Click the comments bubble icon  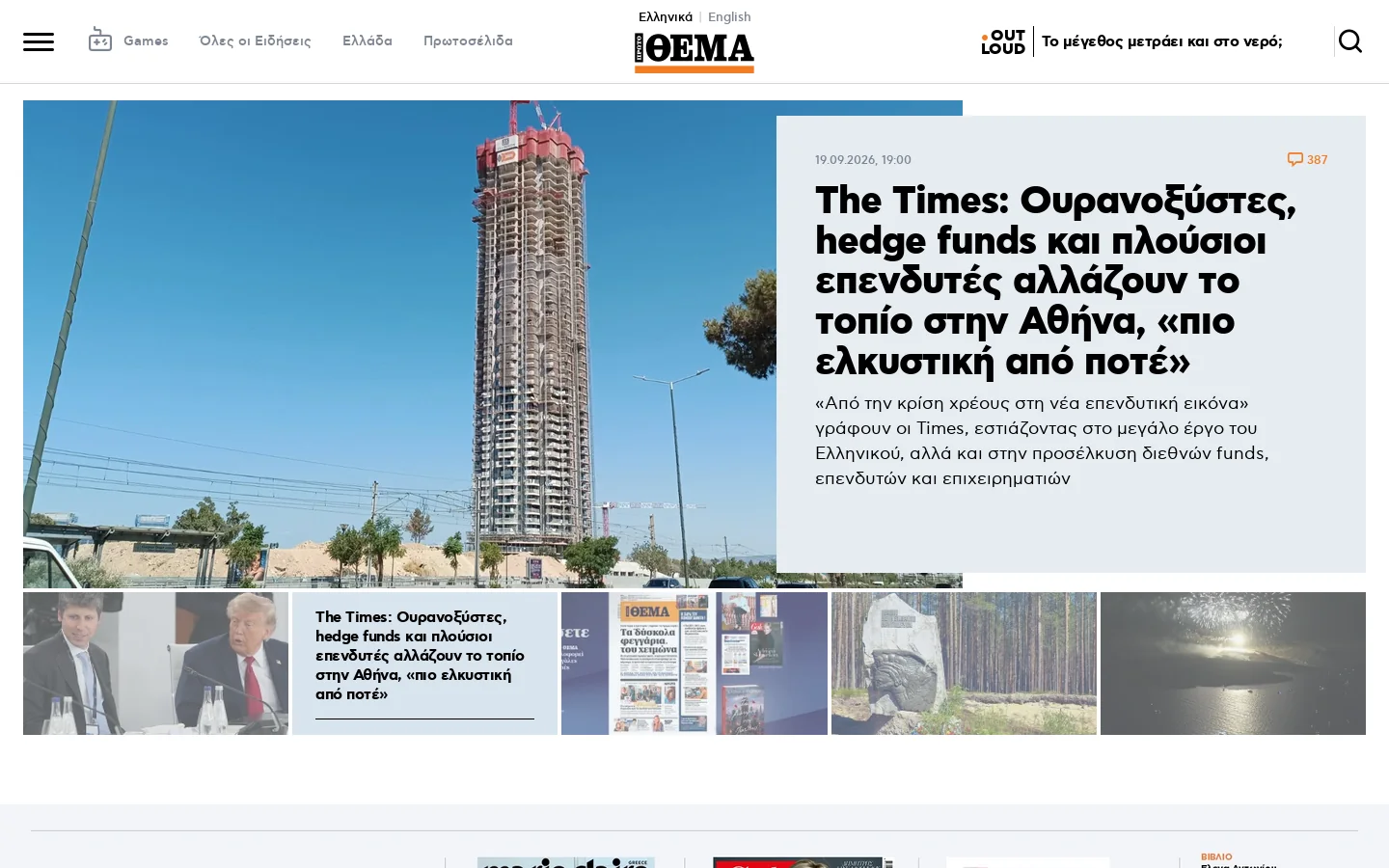[x=1295, y=159]
